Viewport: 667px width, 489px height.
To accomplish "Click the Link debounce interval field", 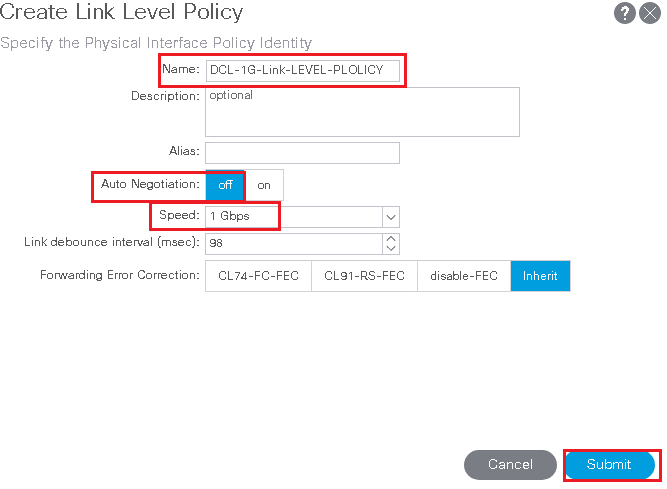I will (x=294, y=244).
